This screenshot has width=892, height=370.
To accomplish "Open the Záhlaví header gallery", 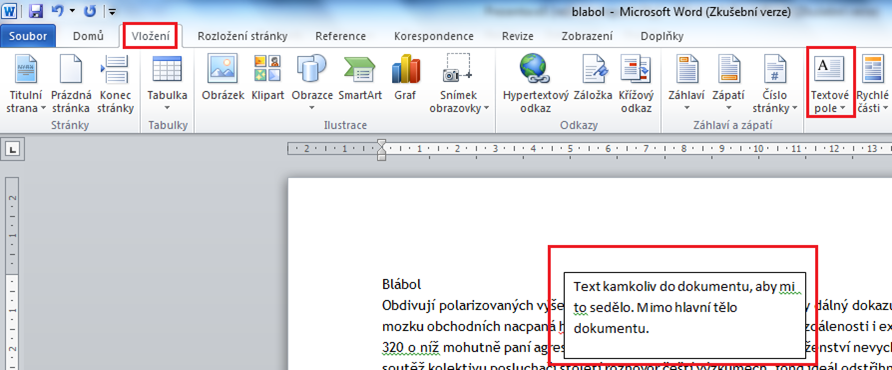I will click(687, 84).
